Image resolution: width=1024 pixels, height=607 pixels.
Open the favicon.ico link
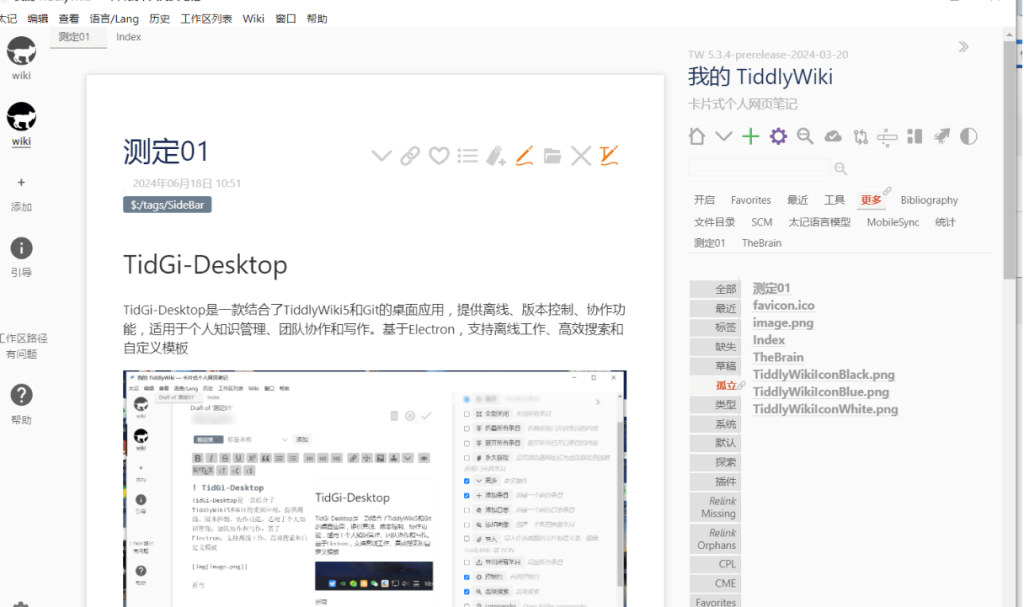point(783,305)
